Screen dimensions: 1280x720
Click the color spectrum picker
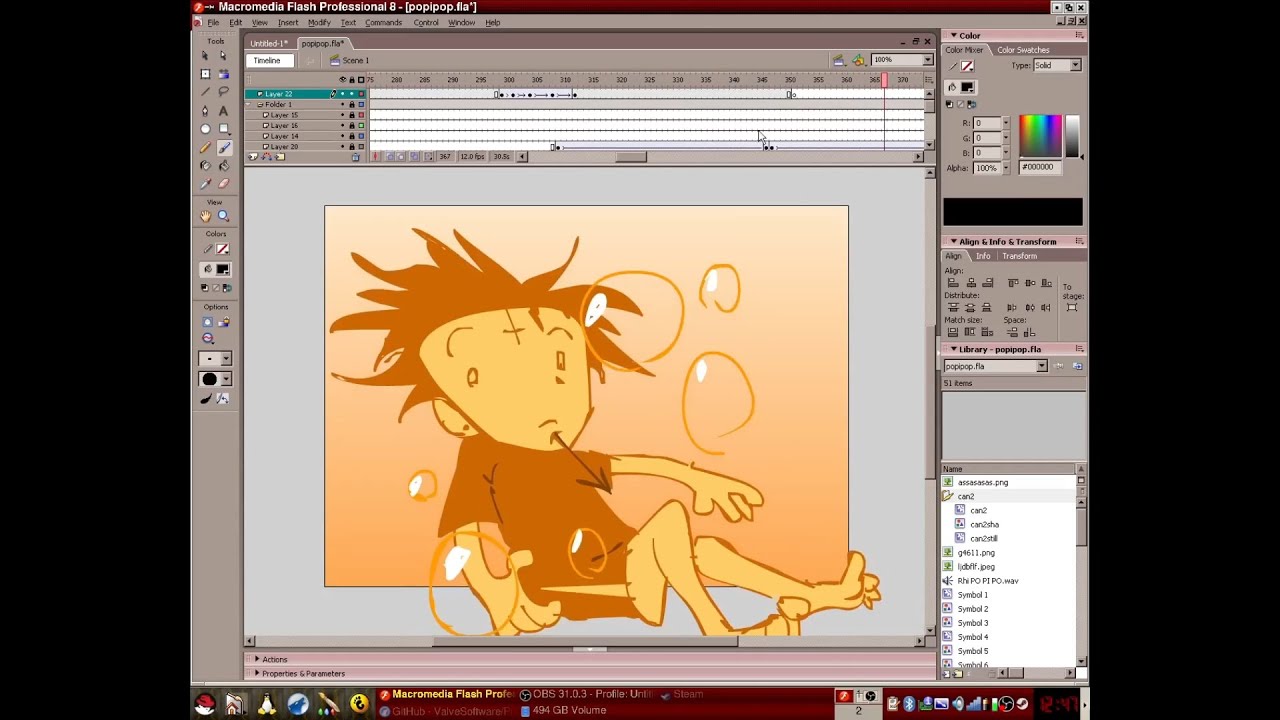[x=1040, y=136]
